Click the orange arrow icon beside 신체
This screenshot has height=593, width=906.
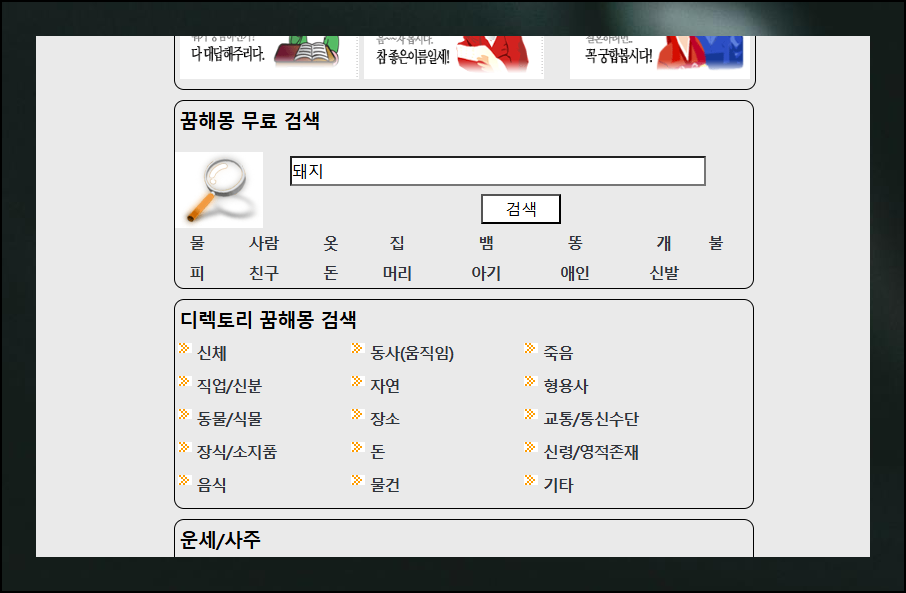184,348
